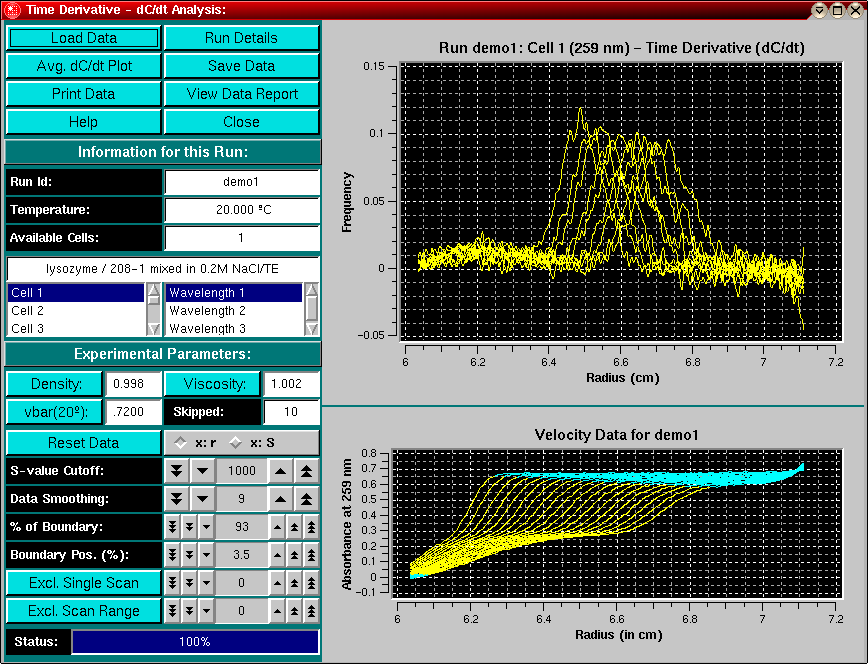This screenshot has width=868, height=664.
Task: Click double-down arrow for Excl. Scan Range
Action: [189, 611]
